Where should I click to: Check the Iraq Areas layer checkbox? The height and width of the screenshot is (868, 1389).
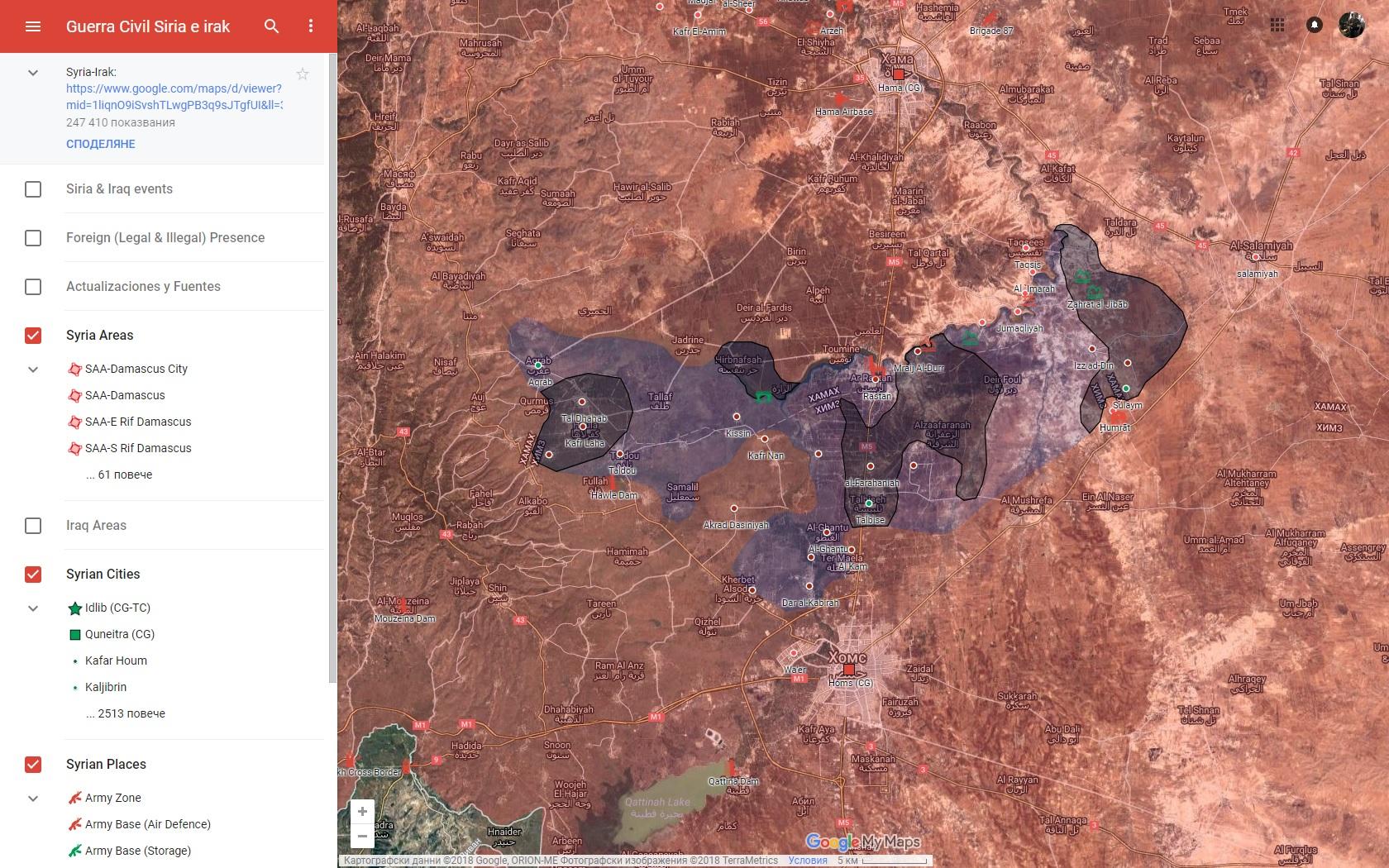click(33, 526)
